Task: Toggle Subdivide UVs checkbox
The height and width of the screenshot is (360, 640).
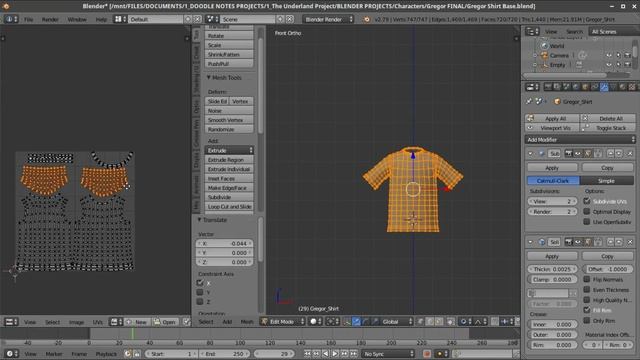Action: pos(587,201)
